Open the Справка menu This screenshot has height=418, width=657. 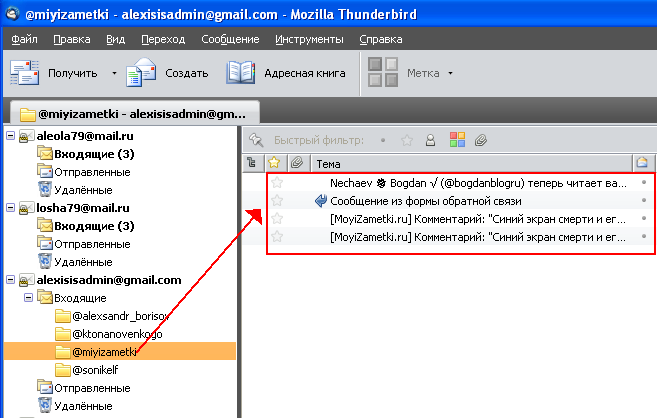(x=380, y=39)
